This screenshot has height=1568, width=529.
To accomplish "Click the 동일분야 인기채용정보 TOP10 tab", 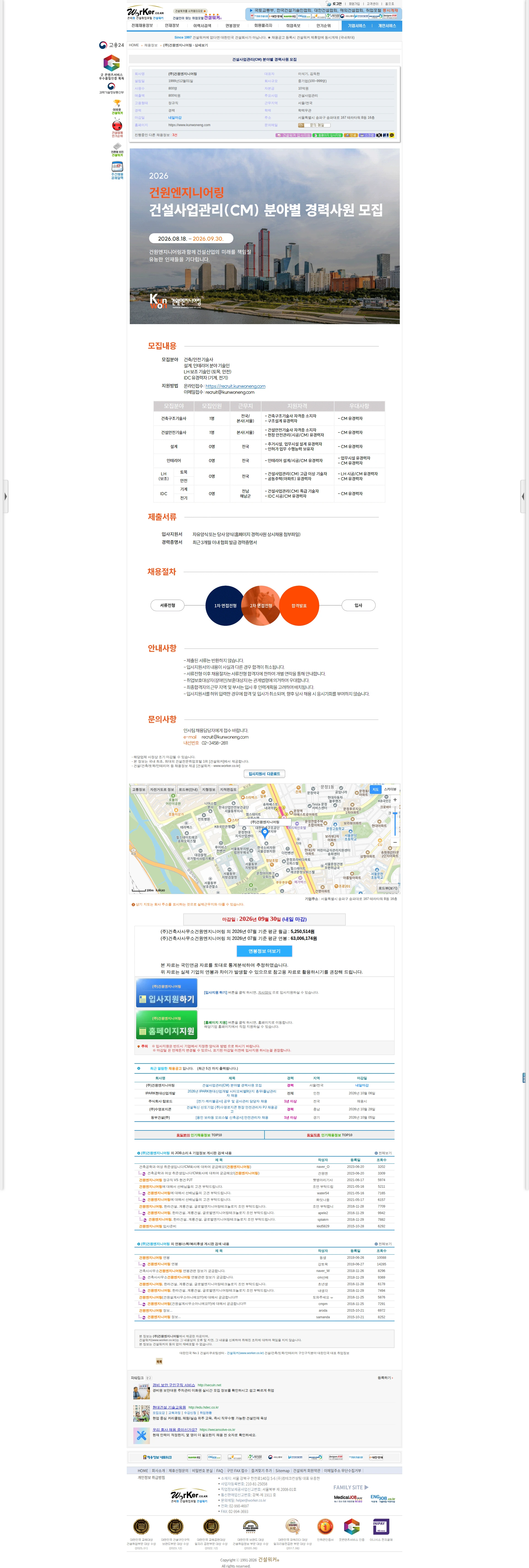I will click(x=199, y=1135).
